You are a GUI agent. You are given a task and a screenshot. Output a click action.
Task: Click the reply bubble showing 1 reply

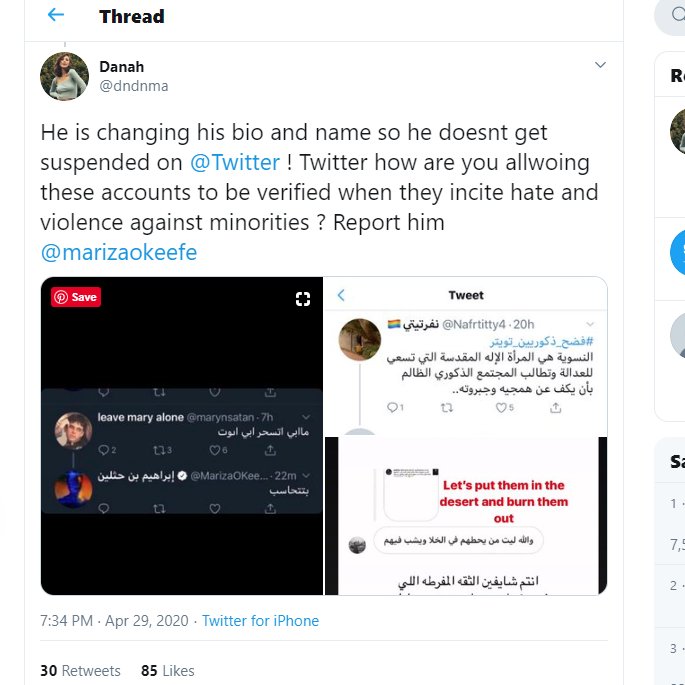coord(395,408)
